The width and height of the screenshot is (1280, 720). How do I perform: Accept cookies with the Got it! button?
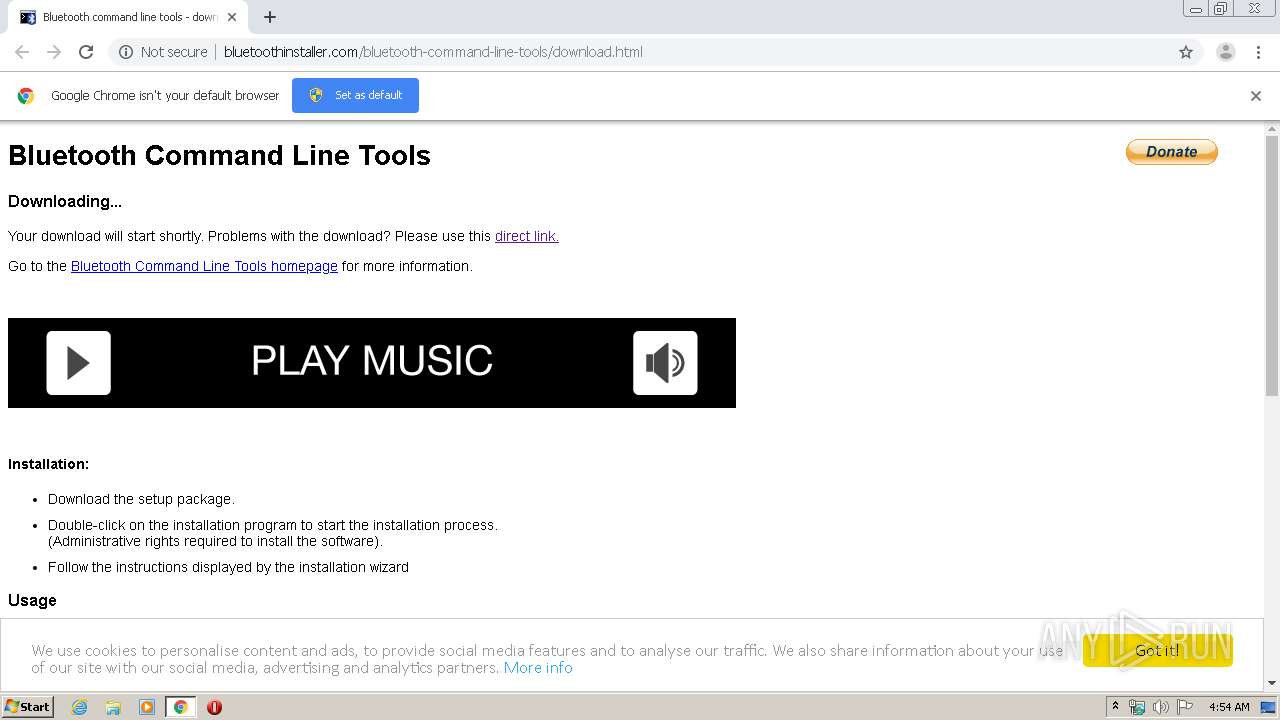[1157, 650]
